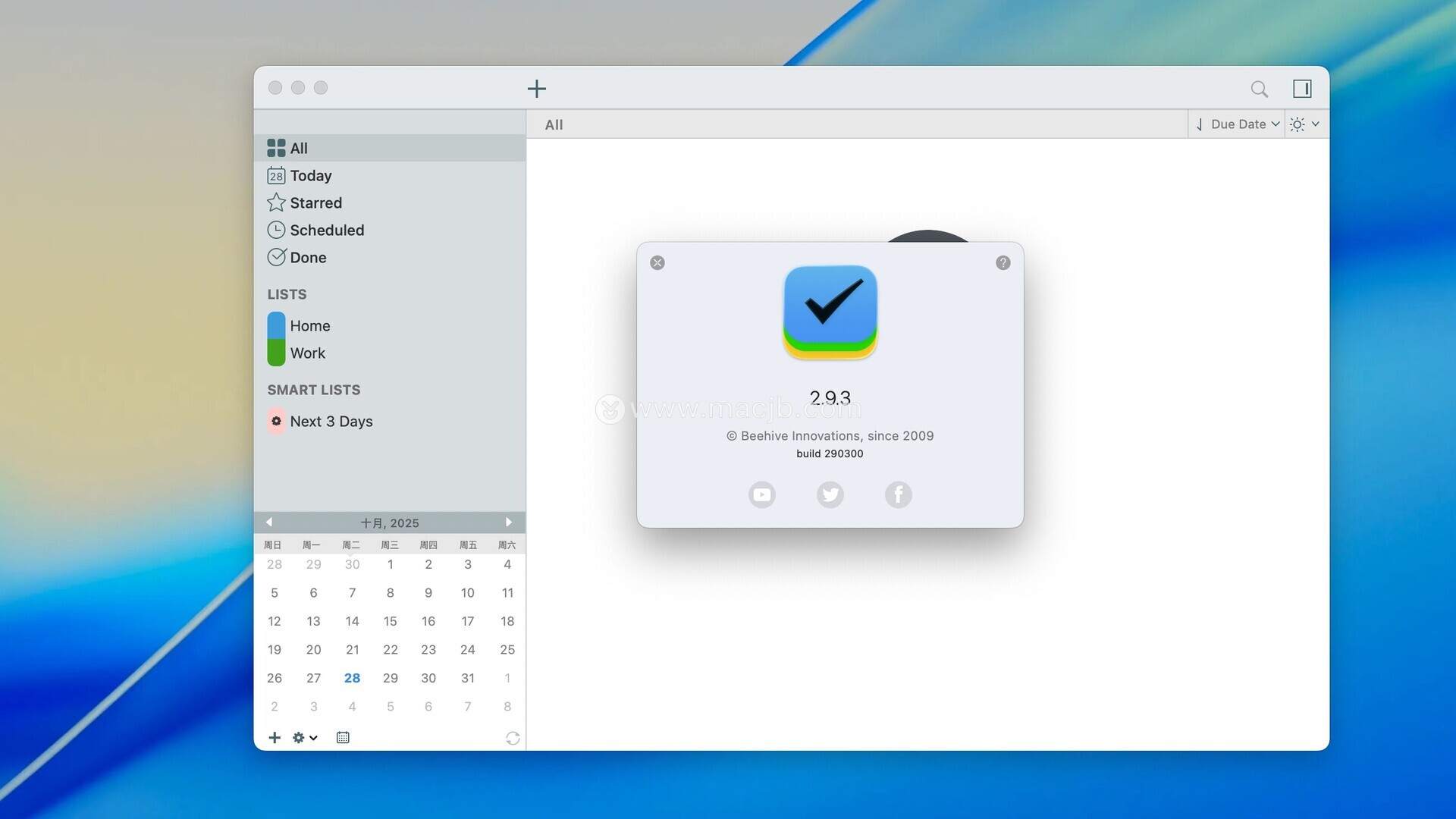Open Twitter icon in About dialog
The width and height of the screenshot is (1456, 819).
coord(830,494)
